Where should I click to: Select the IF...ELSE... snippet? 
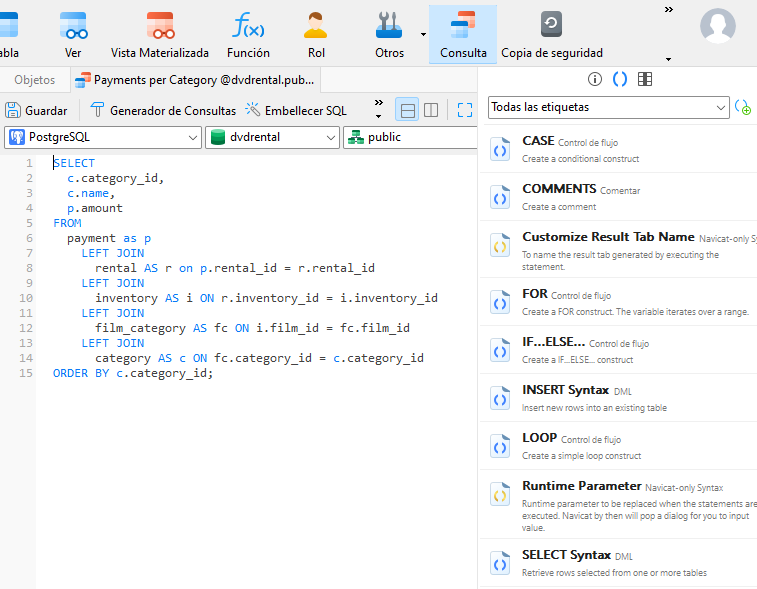pyautogui.click(x=618, y=350)
